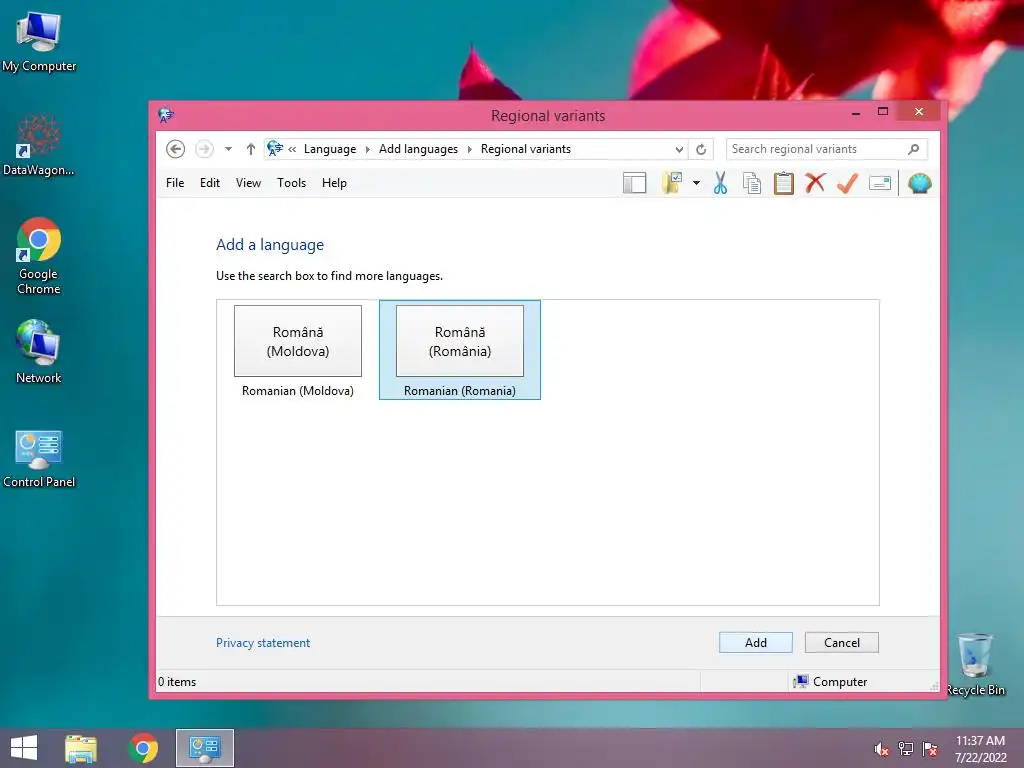Expand the breadcrumb overflow chevrons

(x=292, y=150)
